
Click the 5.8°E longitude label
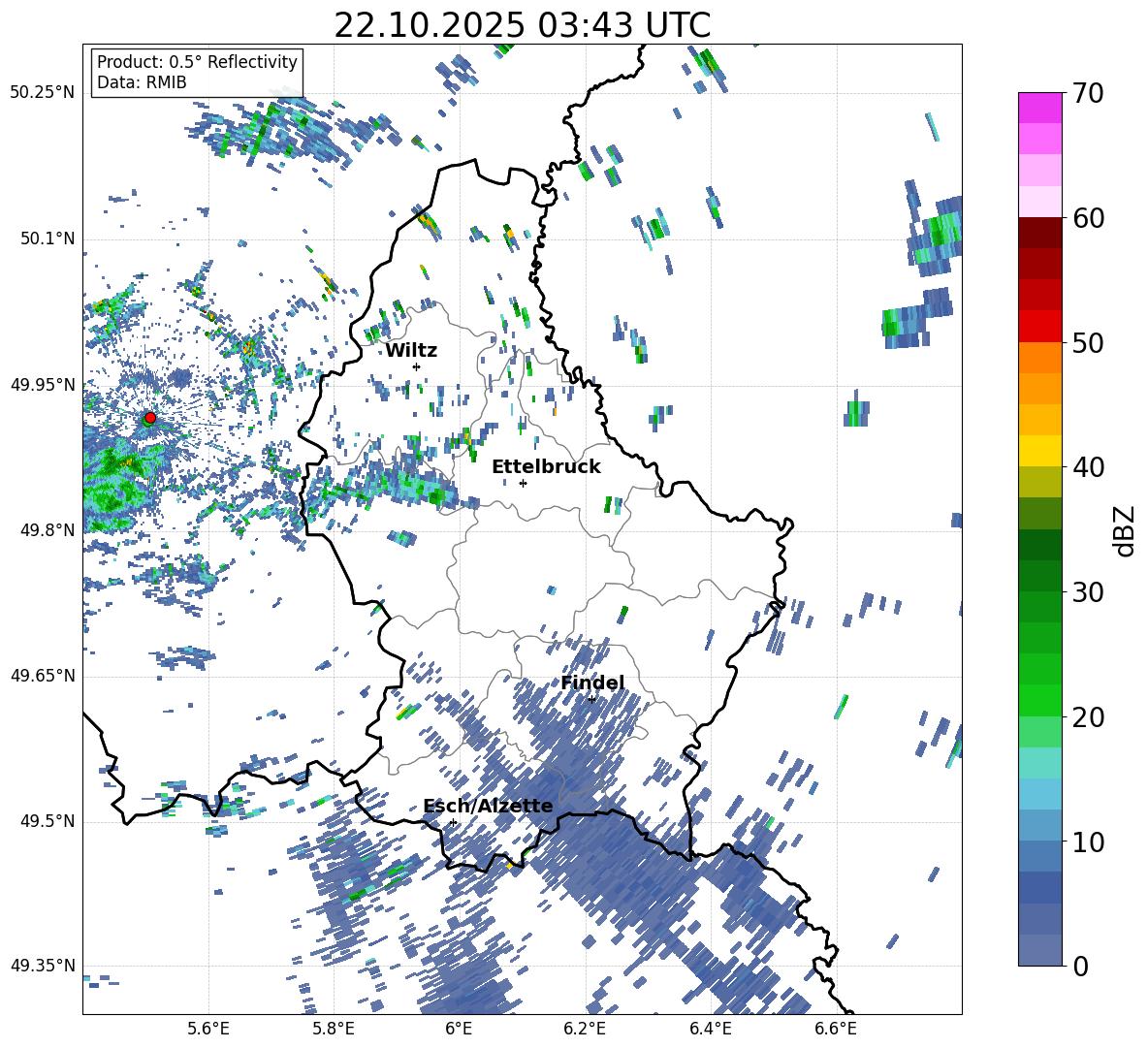(334, 1029)
